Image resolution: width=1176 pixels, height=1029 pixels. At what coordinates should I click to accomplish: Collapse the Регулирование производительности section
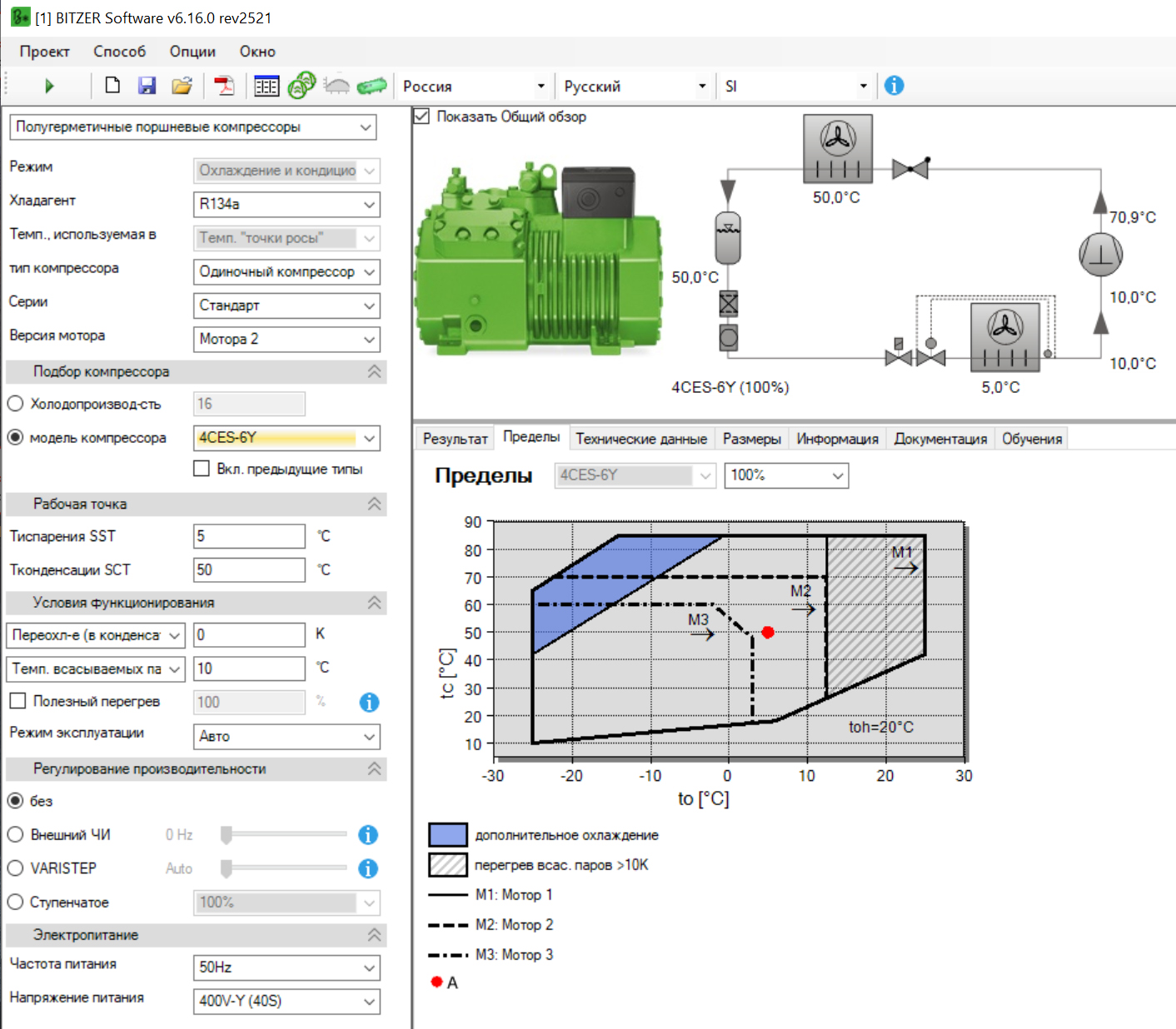[375, 768]
